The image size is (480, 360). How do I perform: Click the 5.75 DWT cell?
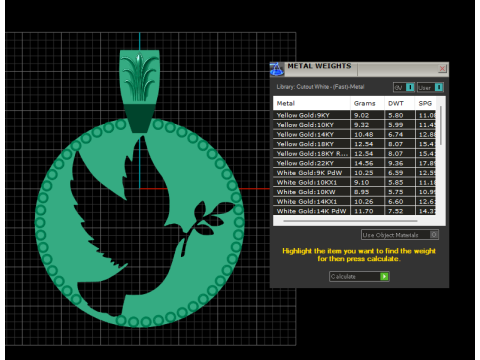[399, 192]
